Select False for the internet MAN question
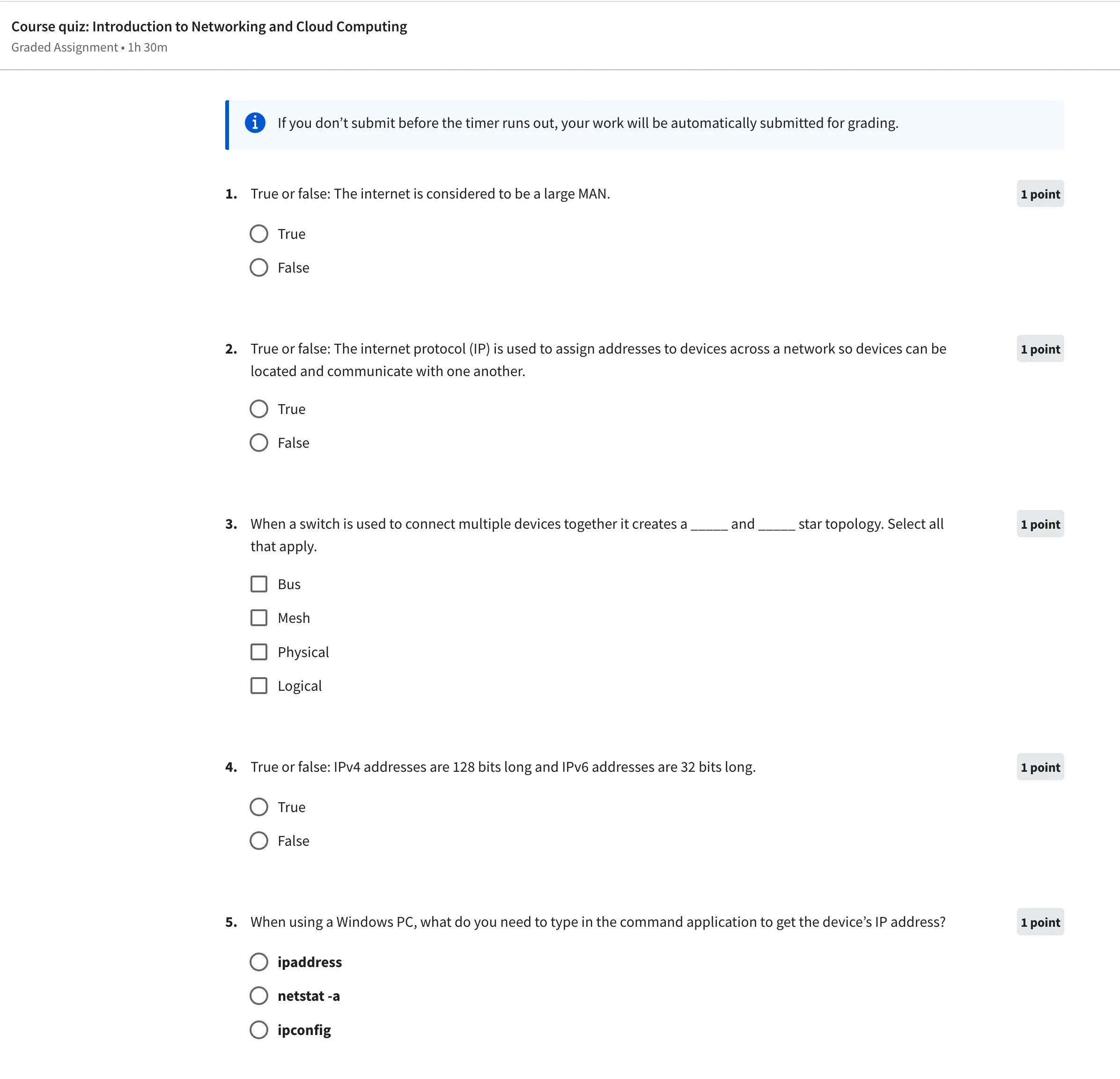 [x=259, y=267]
